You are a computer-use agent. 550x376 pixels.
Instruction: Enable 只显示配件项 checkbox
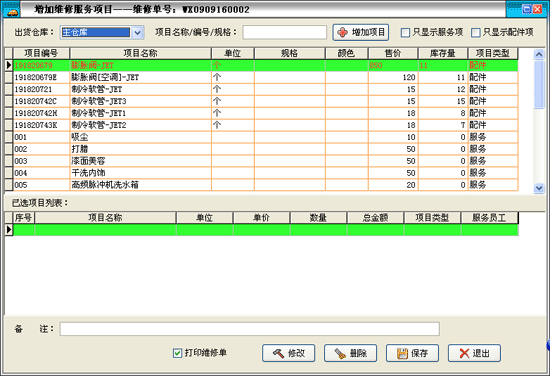[476, 33]
